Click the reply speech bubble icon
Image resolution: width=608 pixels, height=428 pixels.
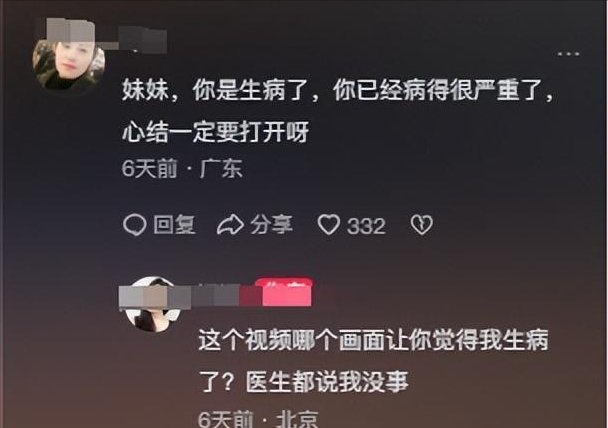[x=135, y=225]
